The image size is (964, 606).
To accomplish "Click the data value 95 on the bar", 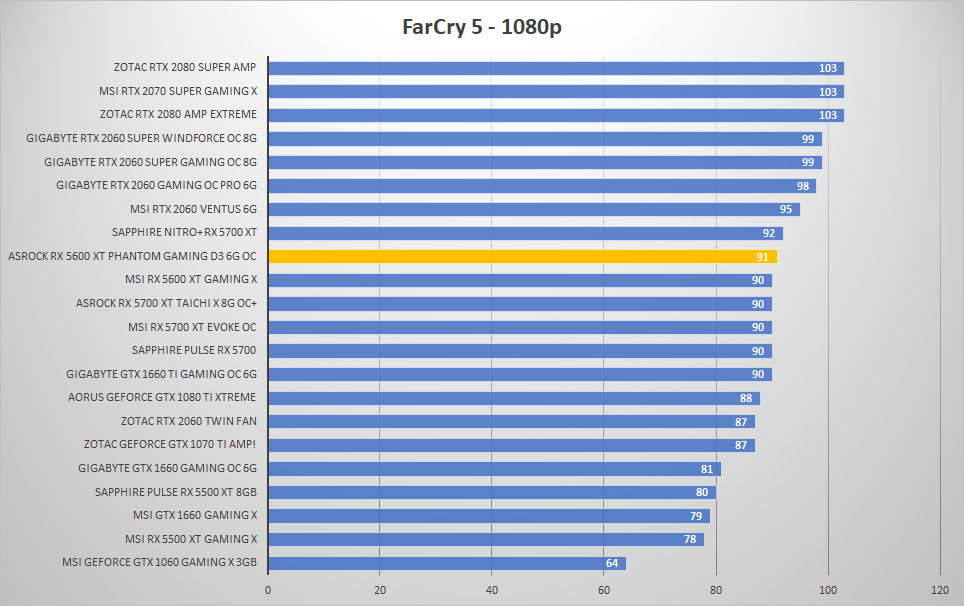I will (x=786, y=210).
